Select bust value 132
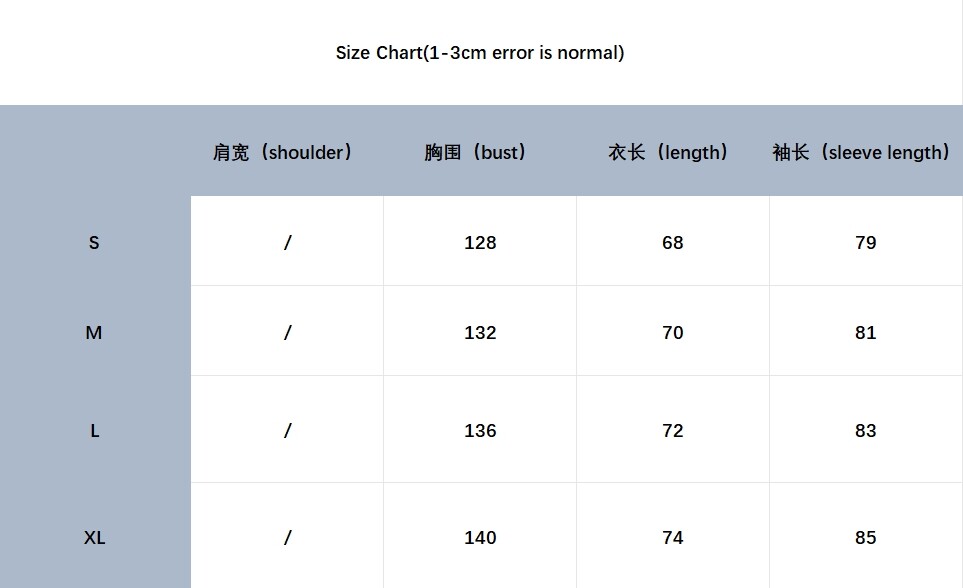The width and height of the screenshot is (963, 588). pyautogui.click(x=480, y=332)
